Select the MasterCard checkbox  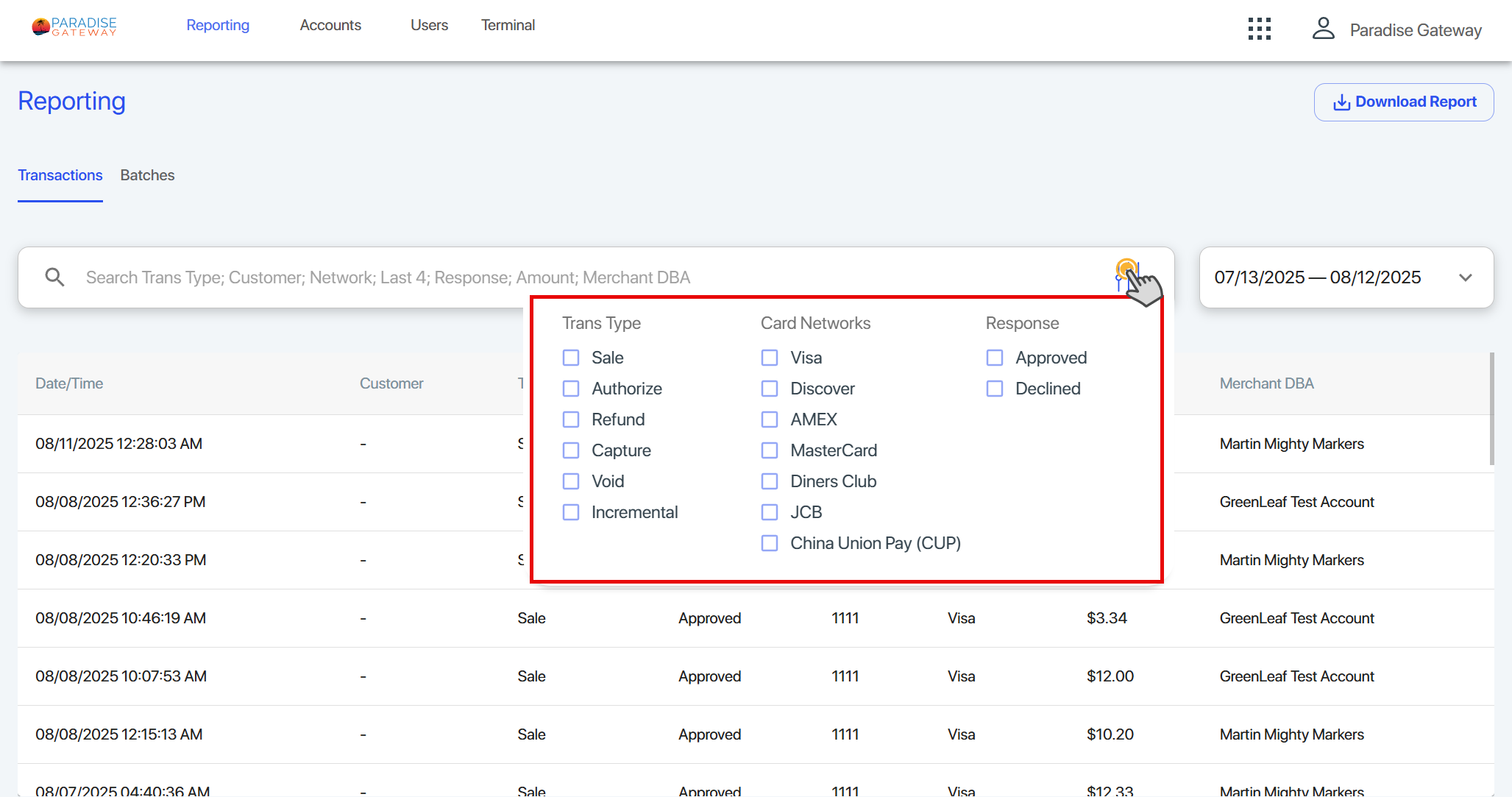(770, 450)
